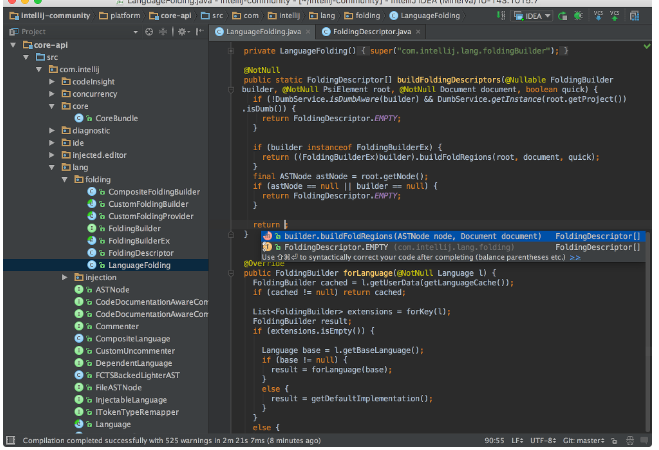Click the green Run button

[562, 17]
